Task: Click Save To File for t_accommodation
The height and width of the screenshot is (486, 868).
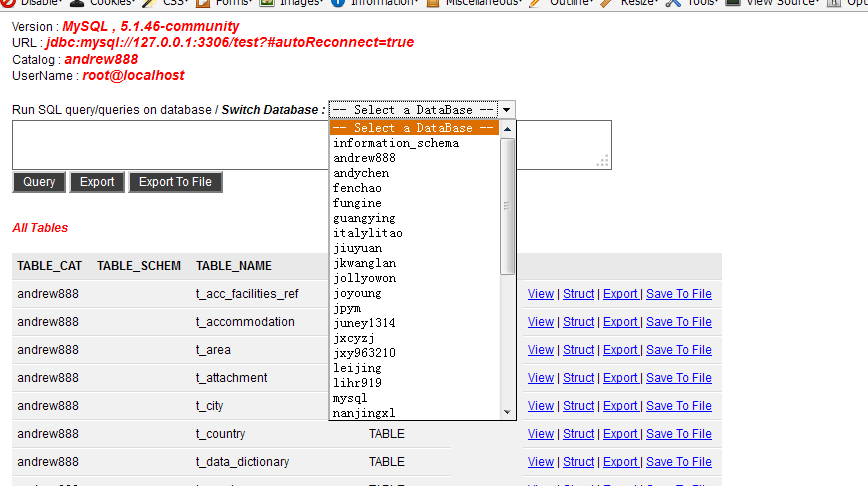Action: [679, 322]
